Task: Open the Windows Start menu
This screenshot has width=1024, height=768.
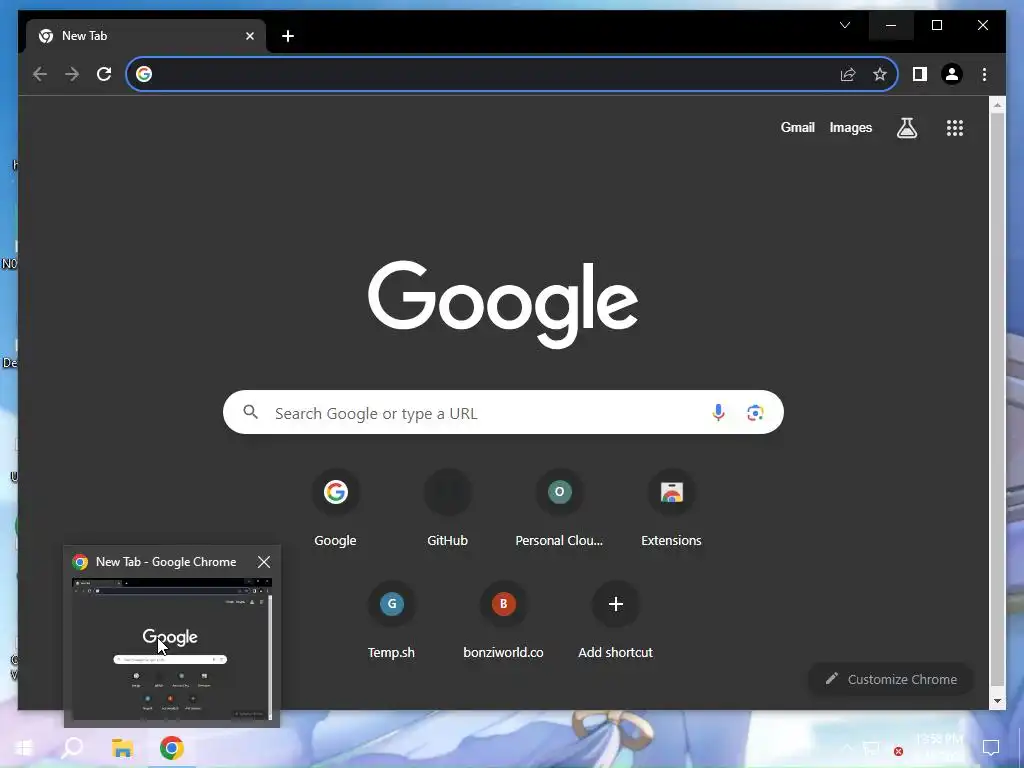Action: coord(24,748)
